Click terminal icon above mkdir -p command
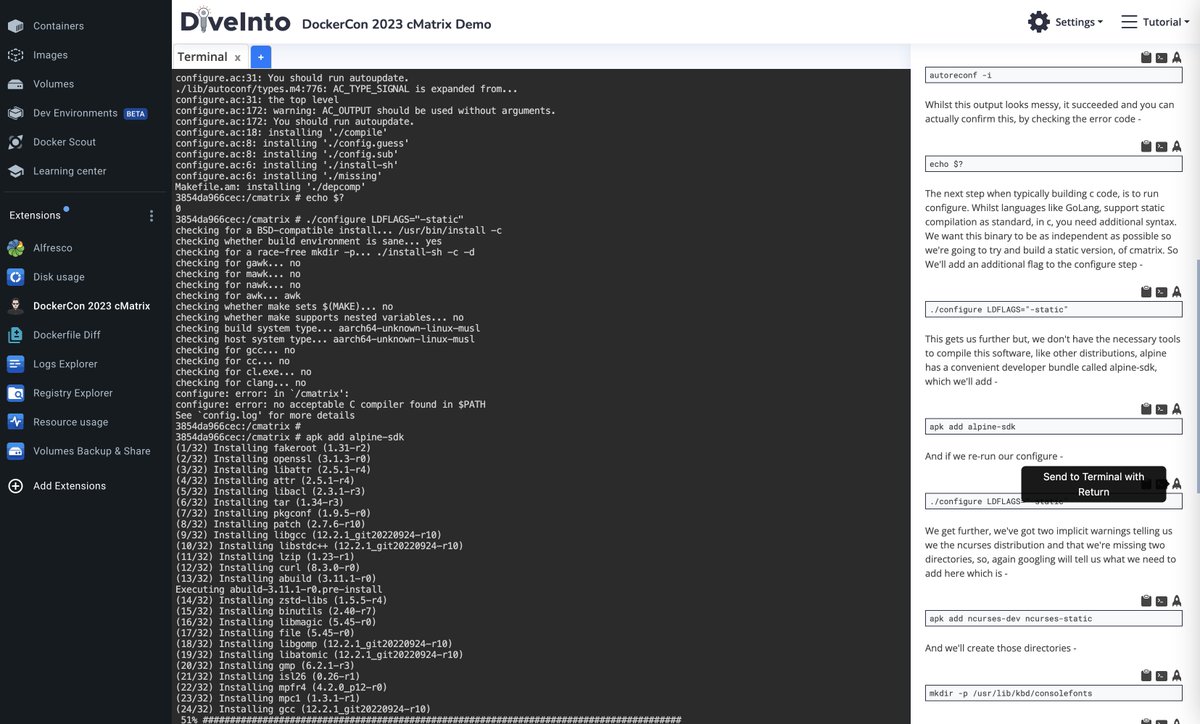The width and height of the screenshot is (1200, 724). point(1161,676)
